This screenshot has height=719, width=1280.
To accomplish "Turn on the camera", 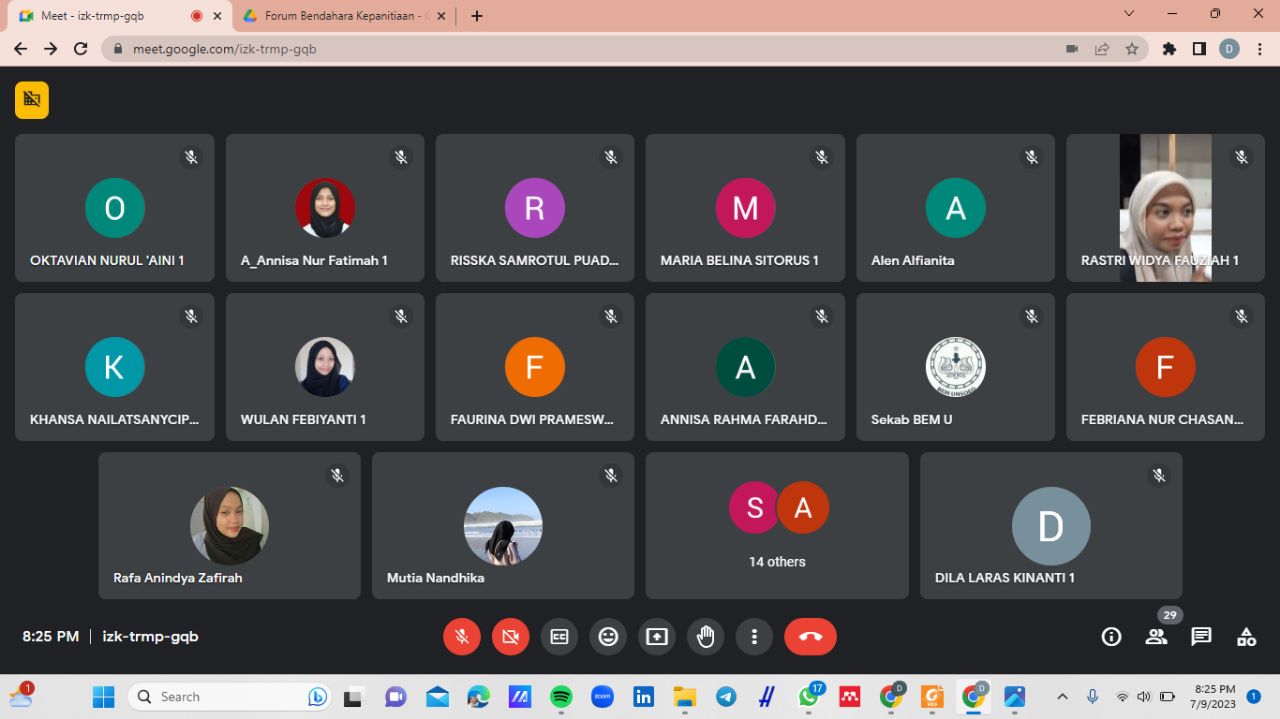I will click(x=510, y=637).
